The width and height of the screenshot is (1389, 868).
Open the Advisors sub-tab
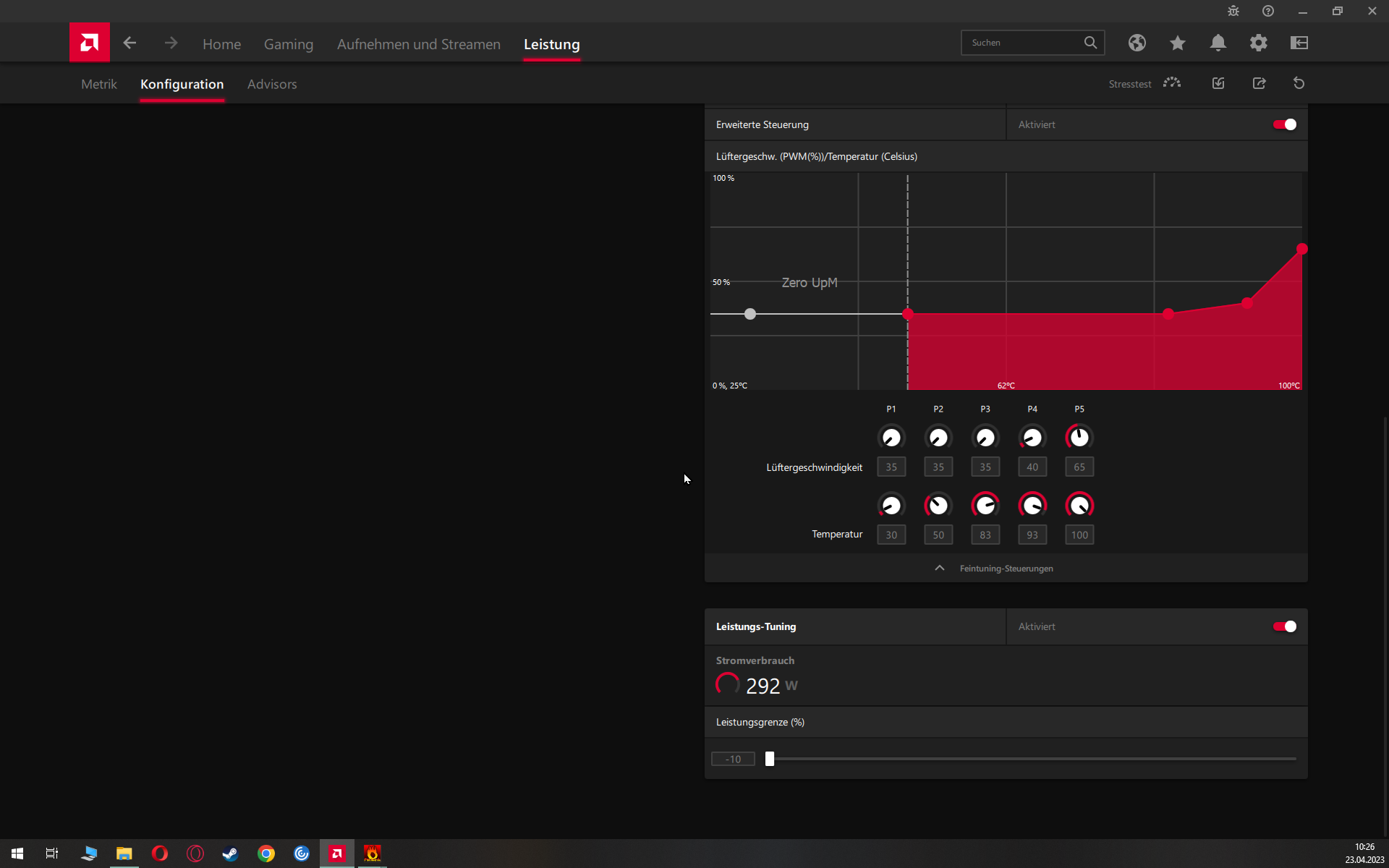point(271,84)
